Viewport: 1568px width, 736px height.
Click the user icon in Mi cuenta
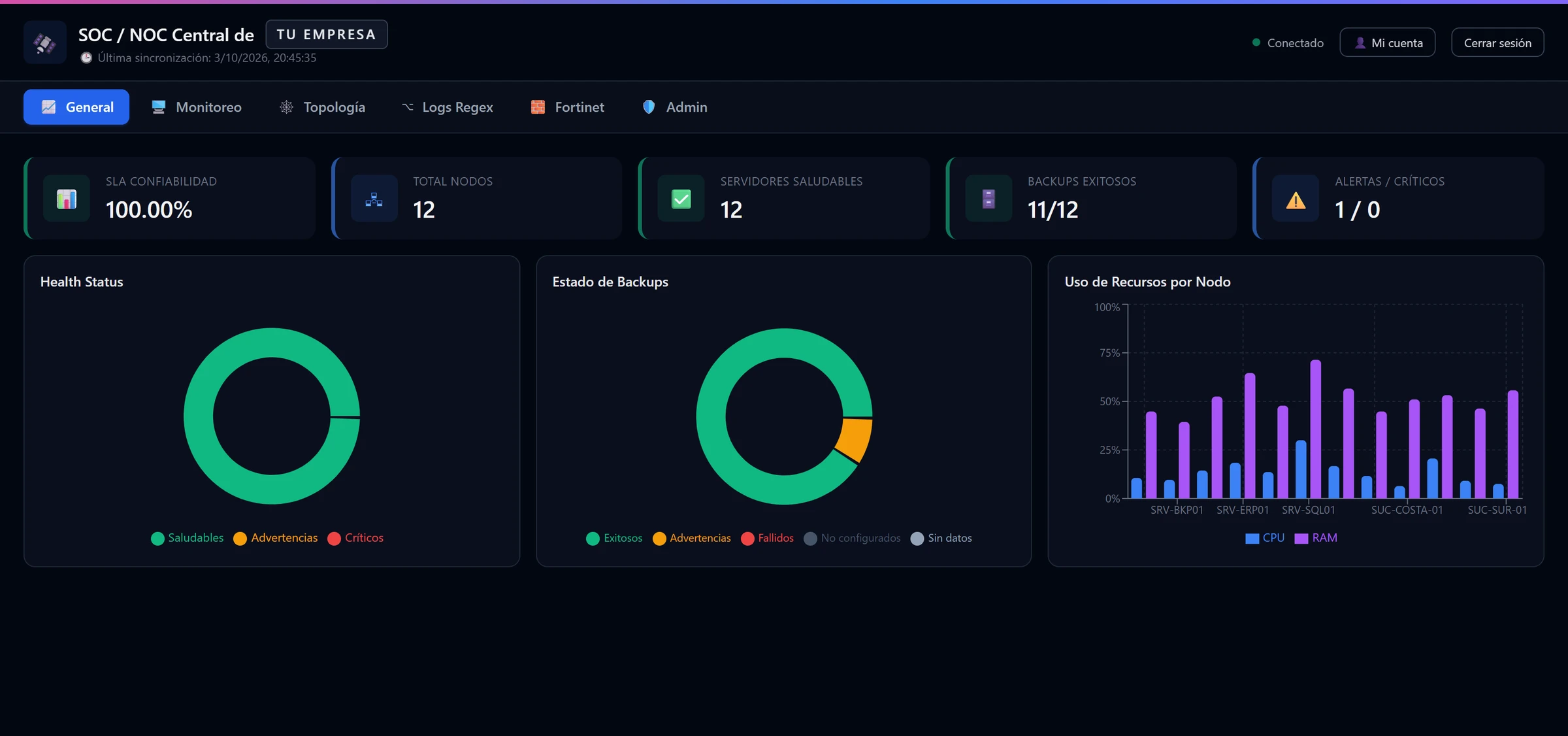point(1360,42)
